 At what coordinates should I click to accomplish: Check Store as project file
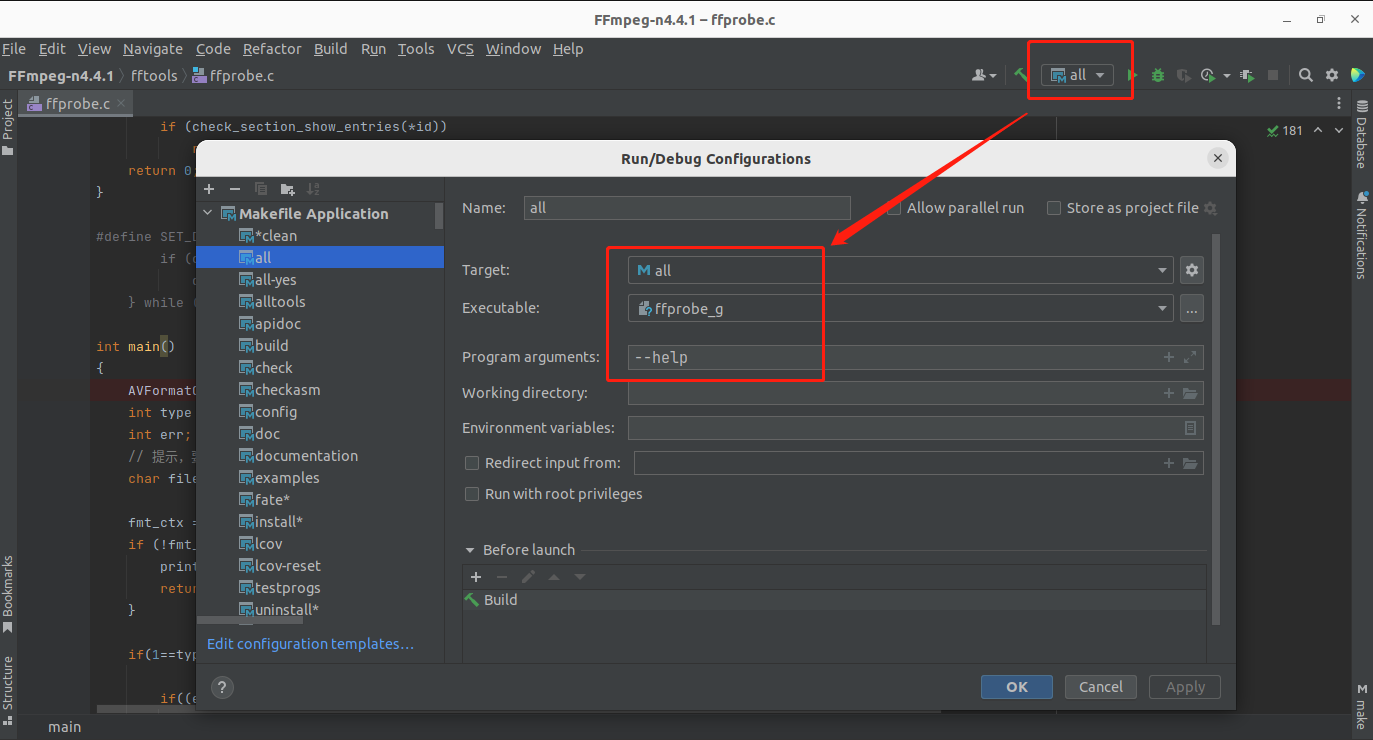coord(1054,208)
